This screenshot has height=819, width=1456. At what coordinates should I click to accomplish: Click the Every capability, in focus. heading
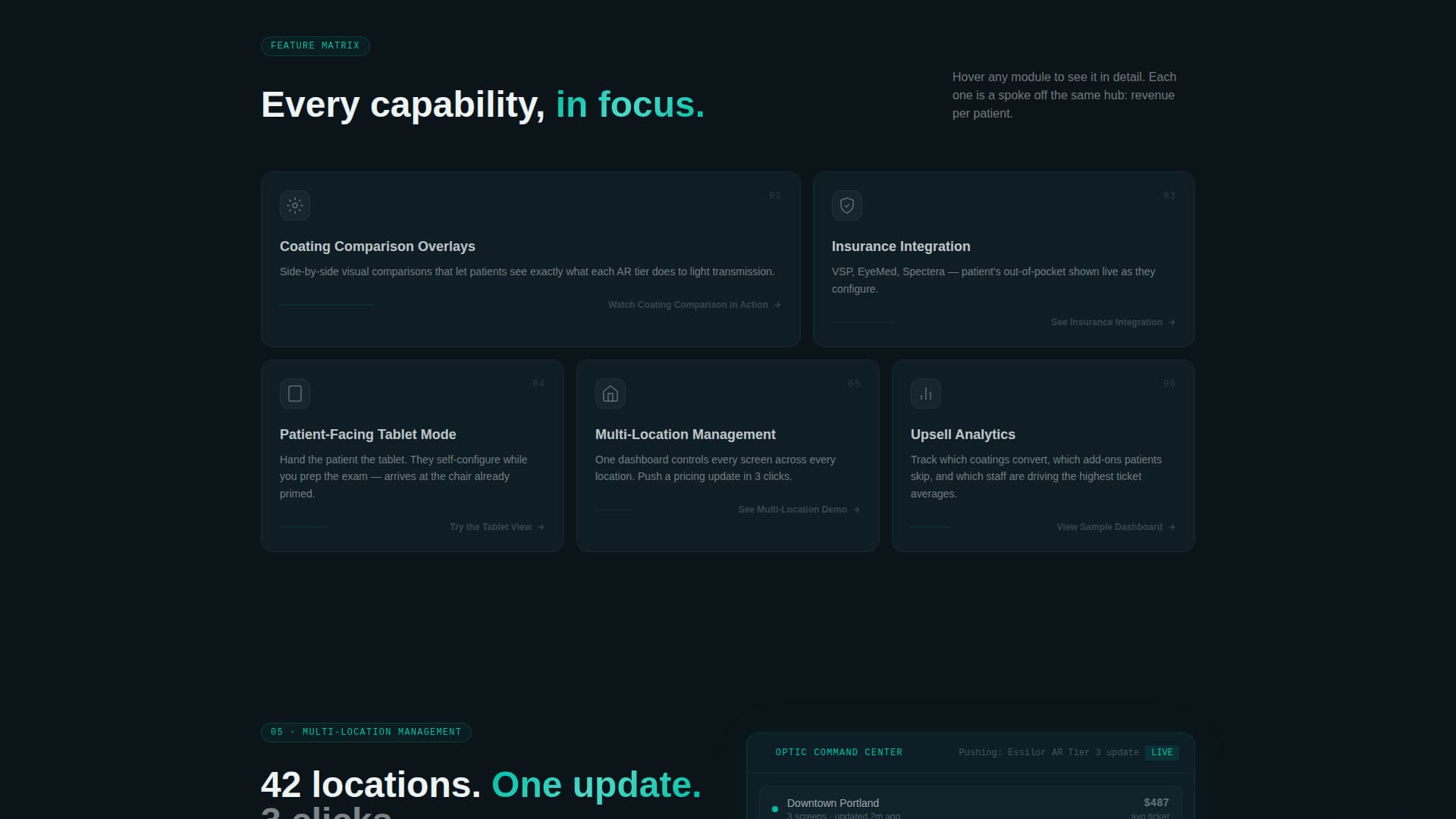[483, 105]
